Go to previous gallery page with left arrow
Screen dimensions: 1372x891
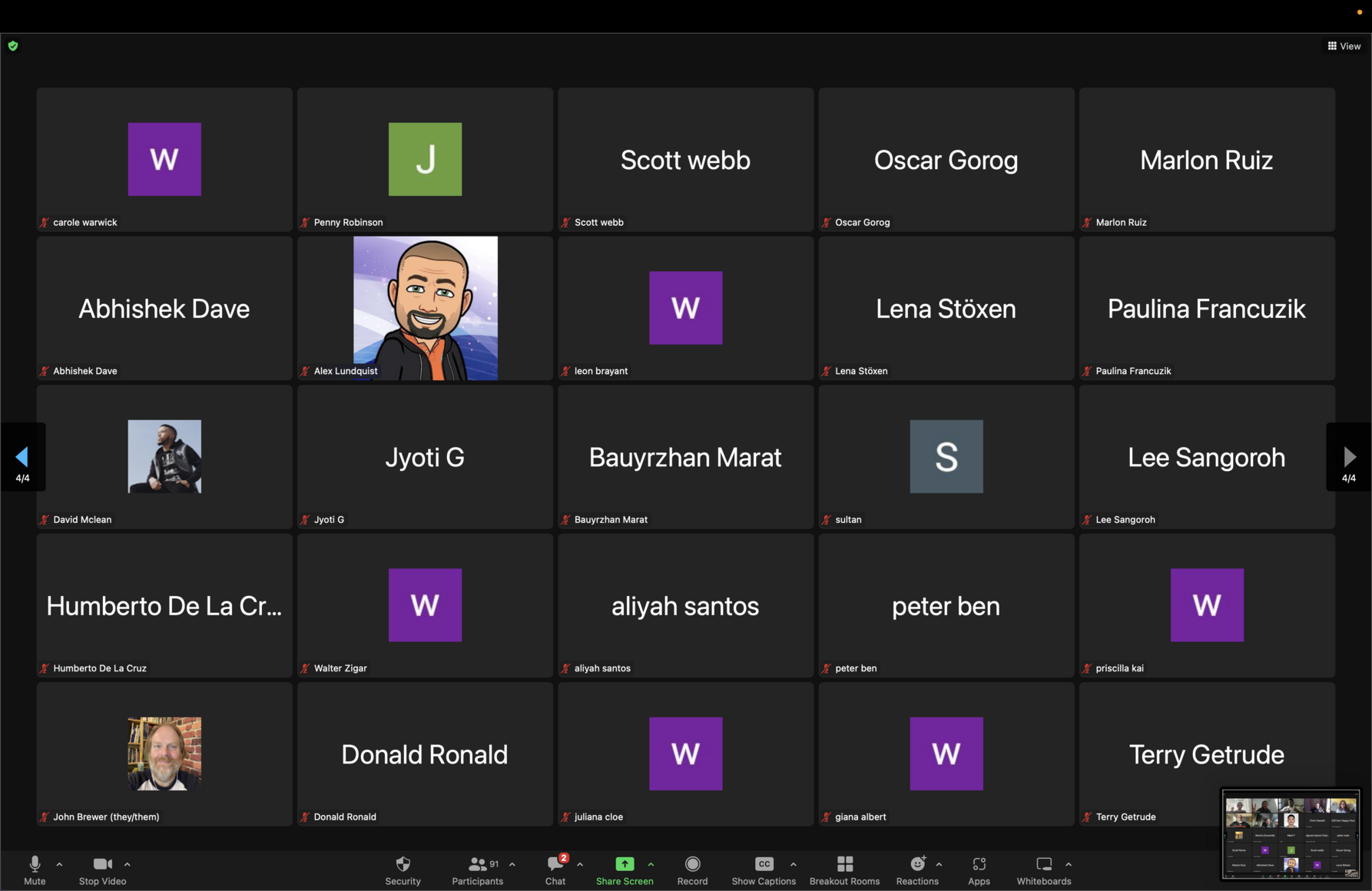(22, 457)
